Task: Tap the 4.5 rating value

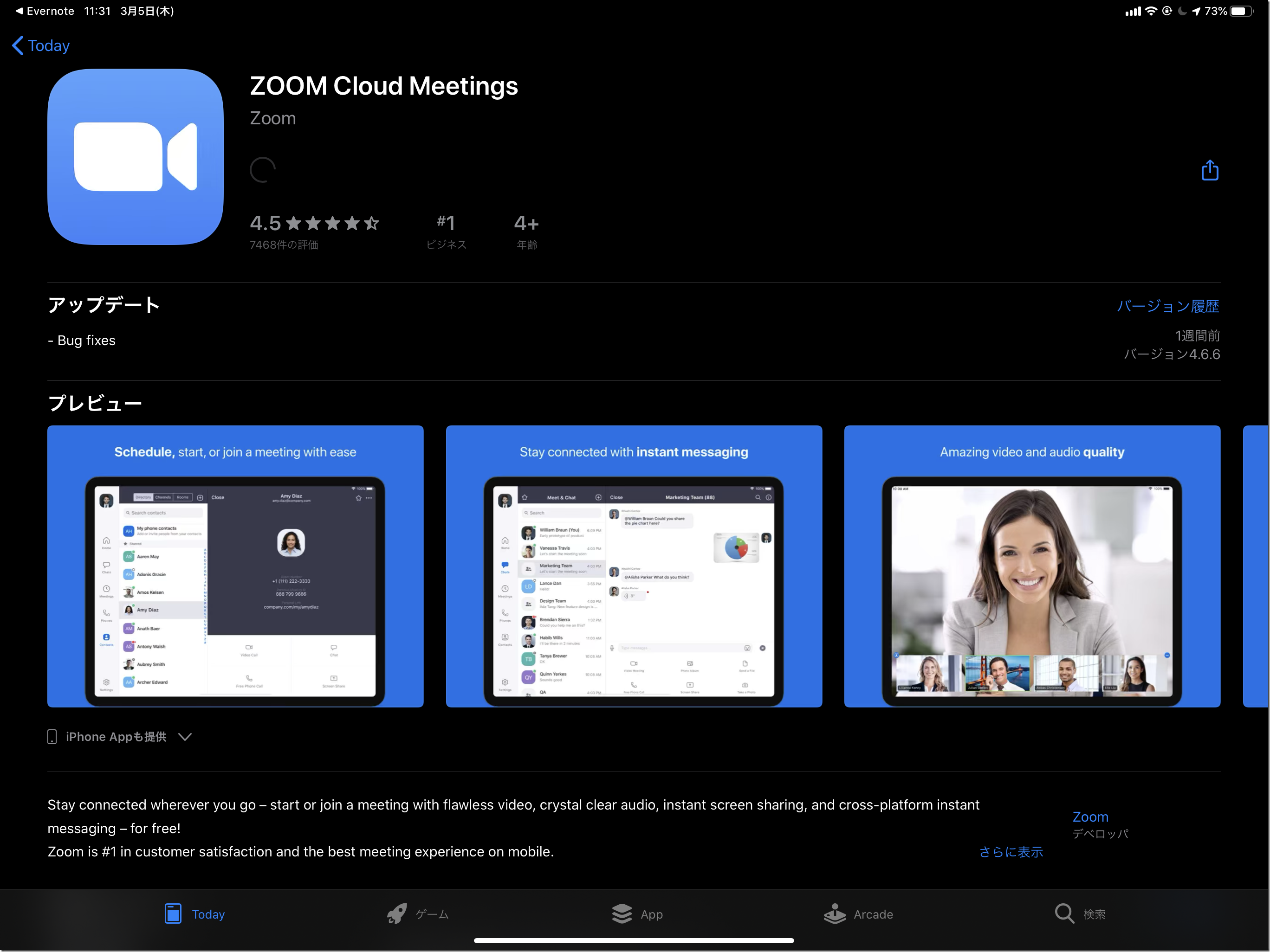Action: tap(265, 223)
